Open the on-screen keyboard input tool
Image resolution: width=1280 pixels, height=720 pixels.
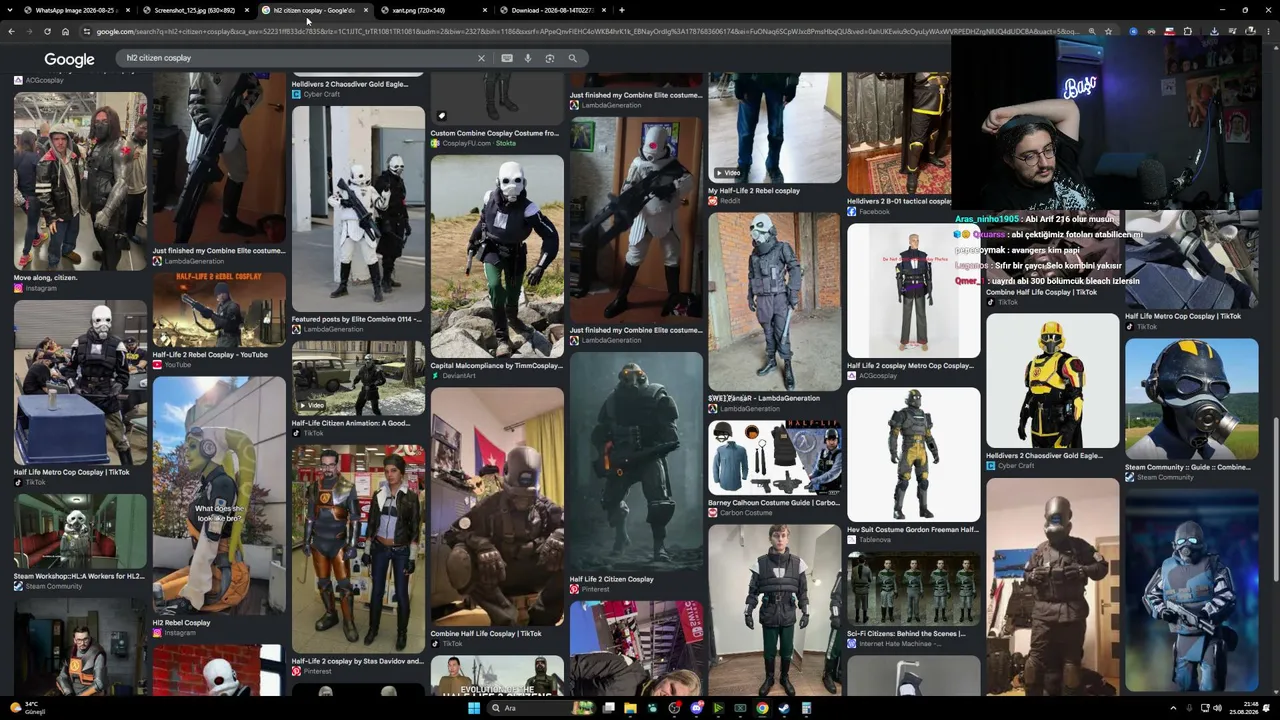[x=507, y=58]
